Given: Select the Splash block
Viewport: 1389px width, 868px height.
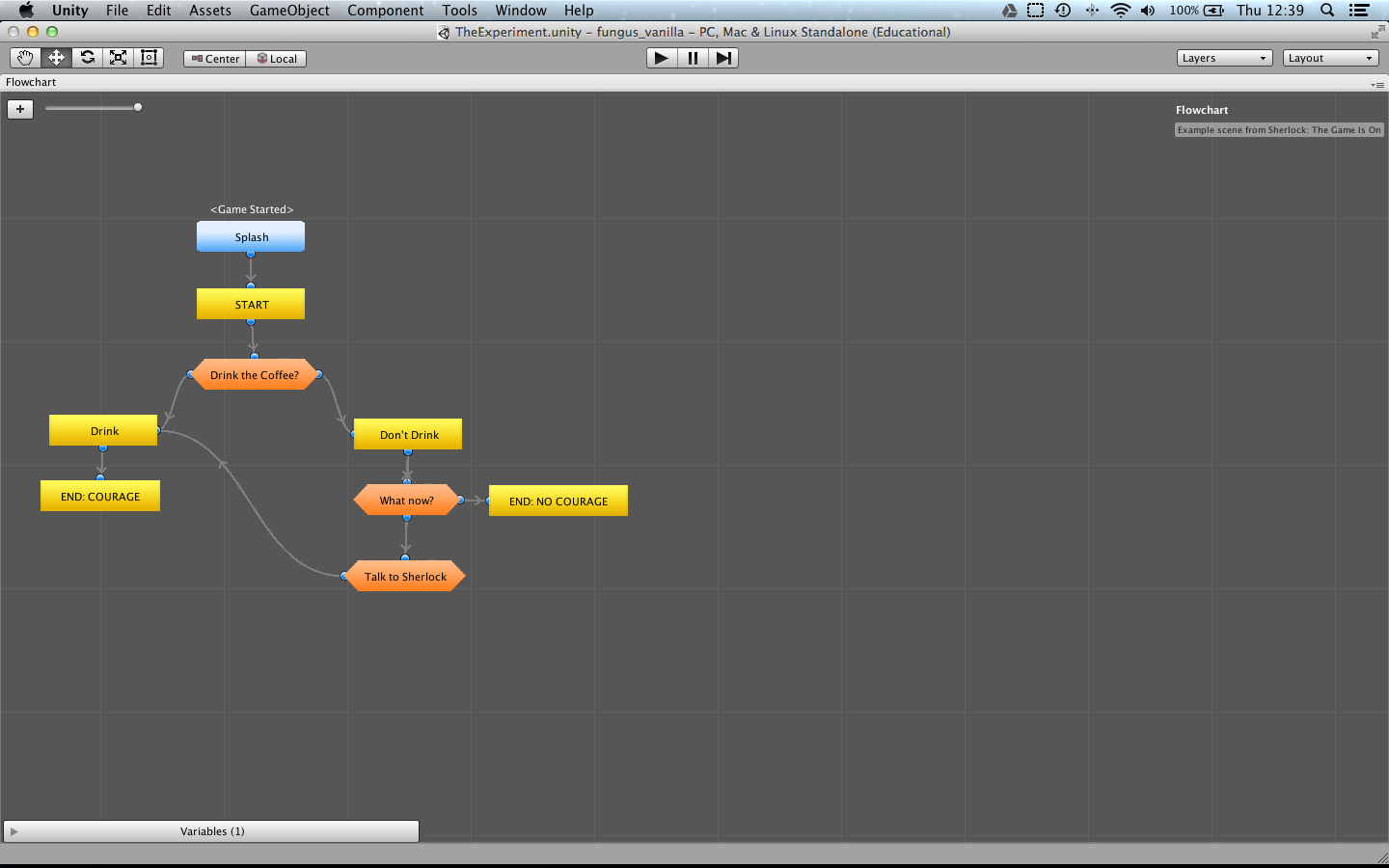Looking at the screenshot, I should 251,236.
